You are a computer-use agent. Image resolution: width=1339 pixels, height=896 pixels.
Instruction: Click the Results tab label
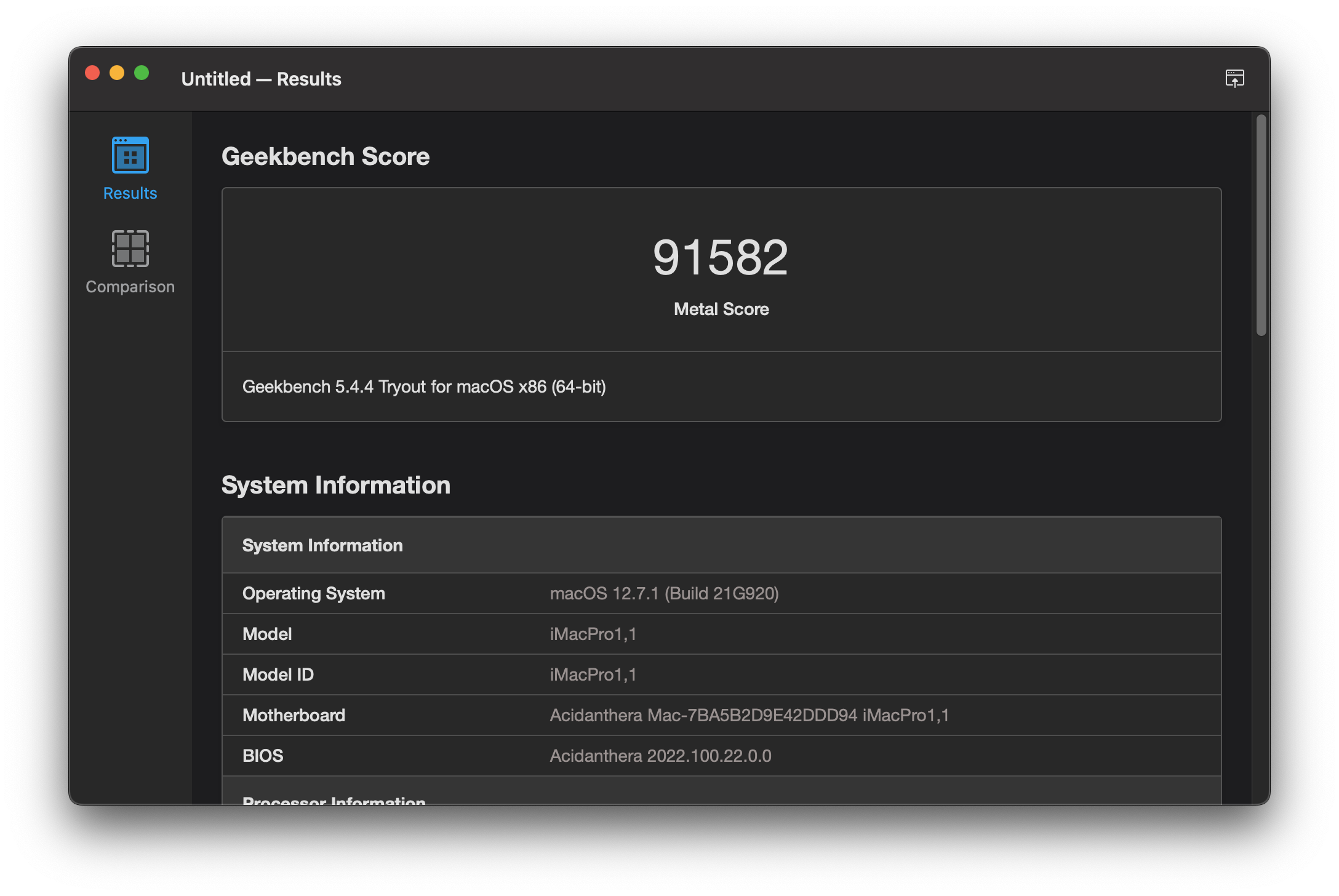coord(130,193)
